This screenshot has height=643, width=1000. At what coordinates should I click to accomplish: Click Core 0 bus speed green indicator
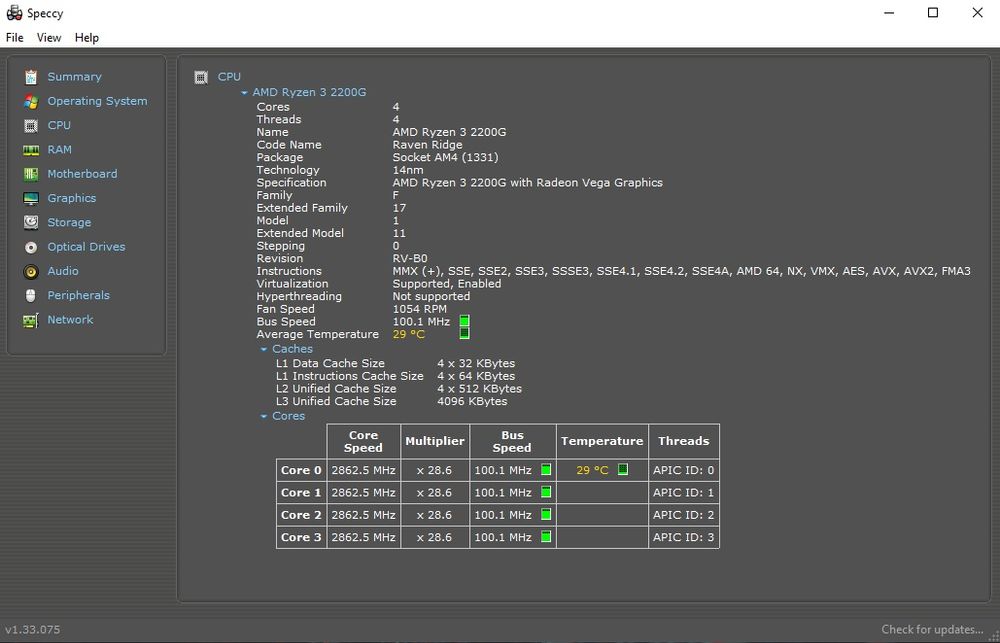(x=546, y=469)
